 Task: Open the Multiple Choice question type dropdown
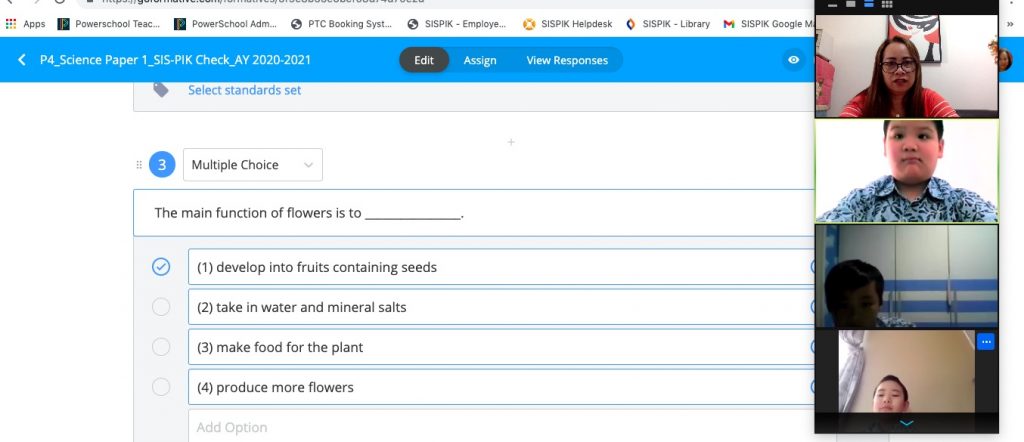coord(253,165)
